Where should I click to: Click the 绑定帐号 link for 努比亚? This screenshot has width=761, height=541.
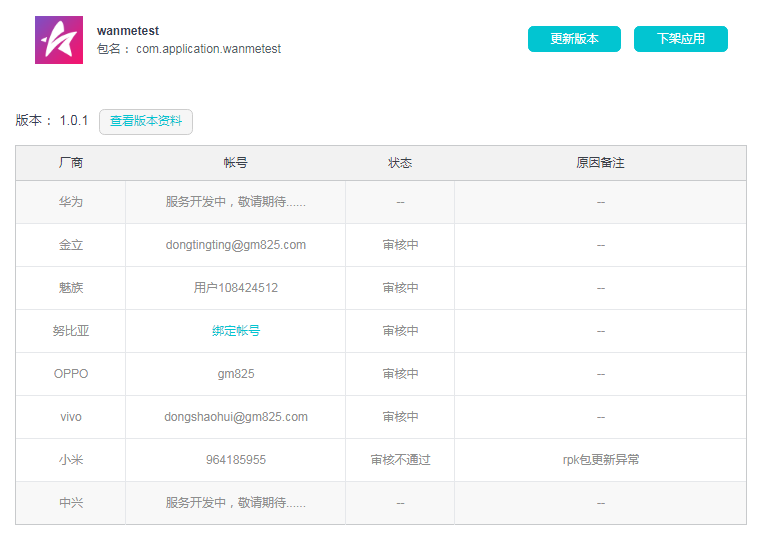click(236, 331)
